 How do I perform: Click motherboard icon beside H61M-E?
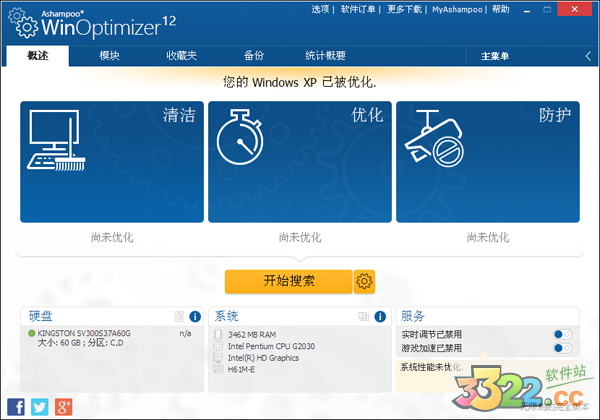pyautogui.click(x=218, y=369)
